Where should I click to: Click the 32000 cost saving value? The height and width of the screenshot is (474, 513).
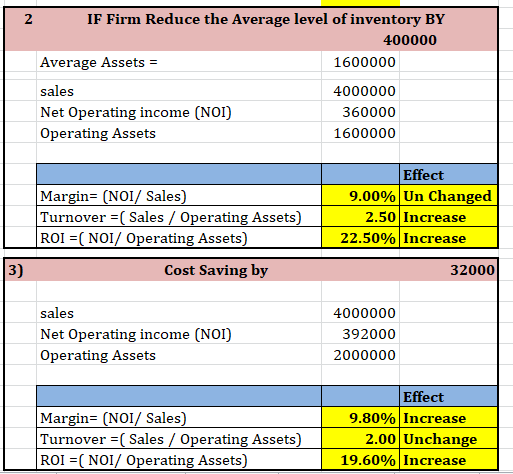(472, 270)
